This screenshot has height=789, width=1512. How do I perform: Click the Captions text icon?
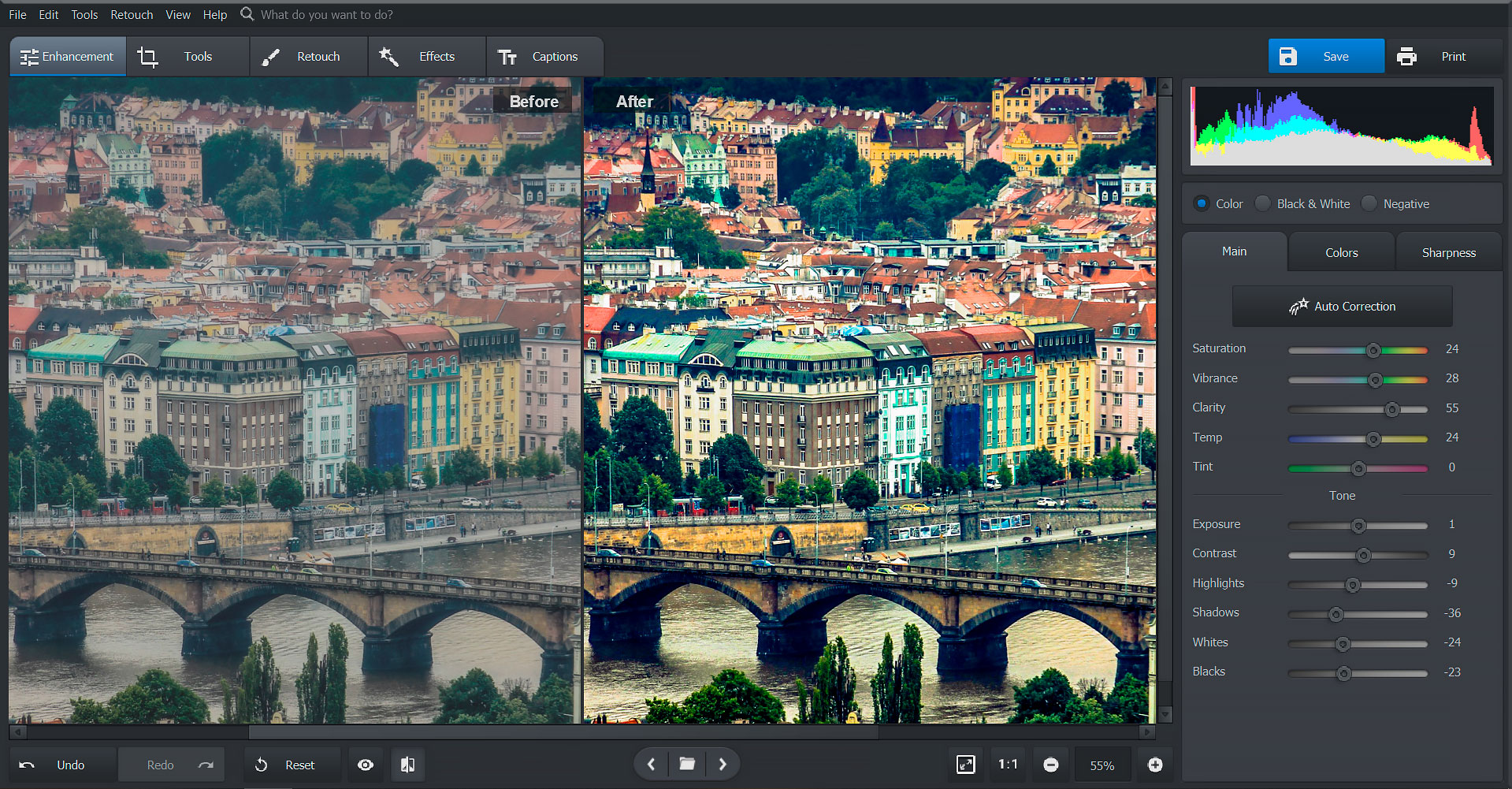pos(508,56)
